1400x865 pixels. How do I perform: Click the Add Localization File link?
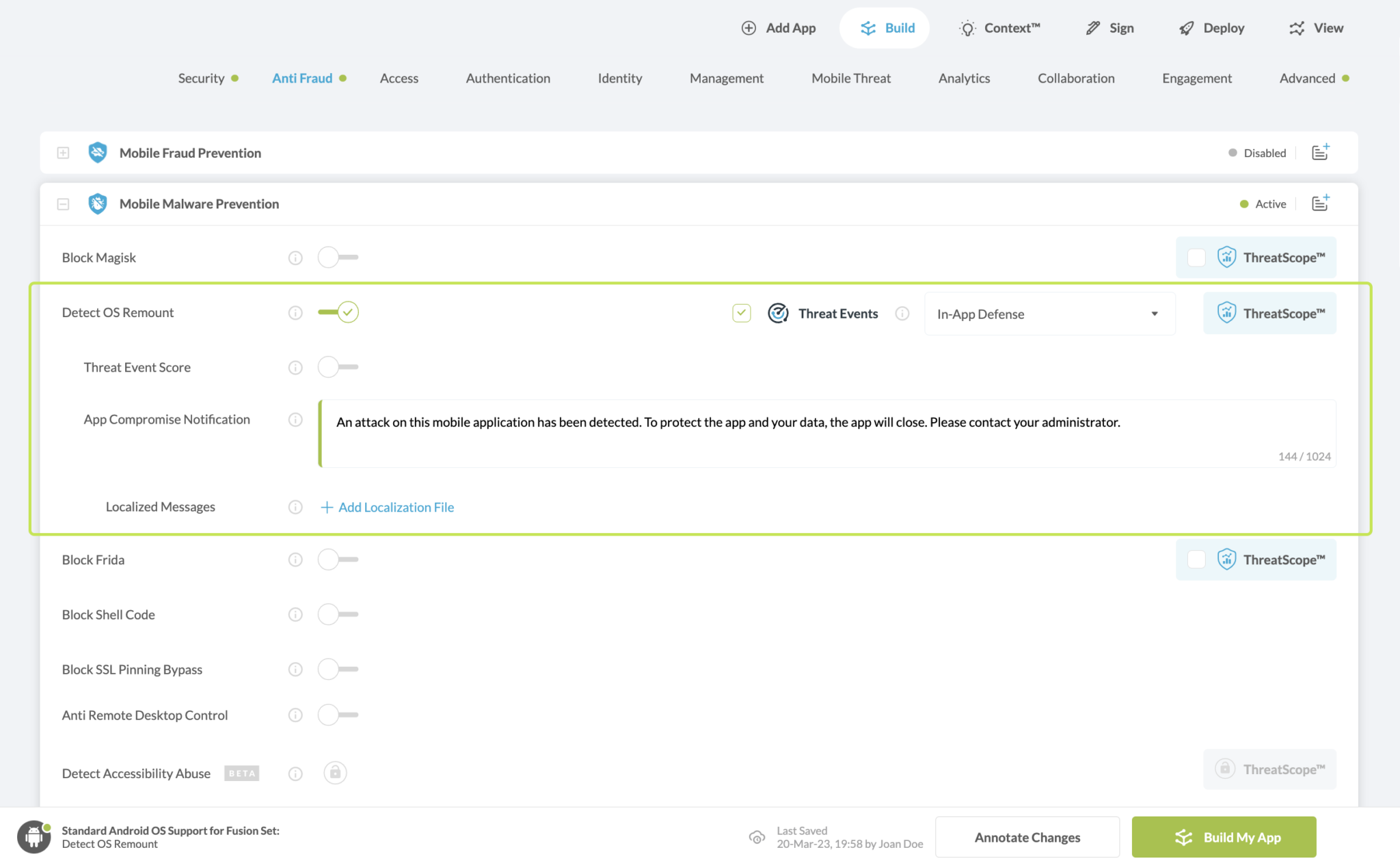pos(388,507)
